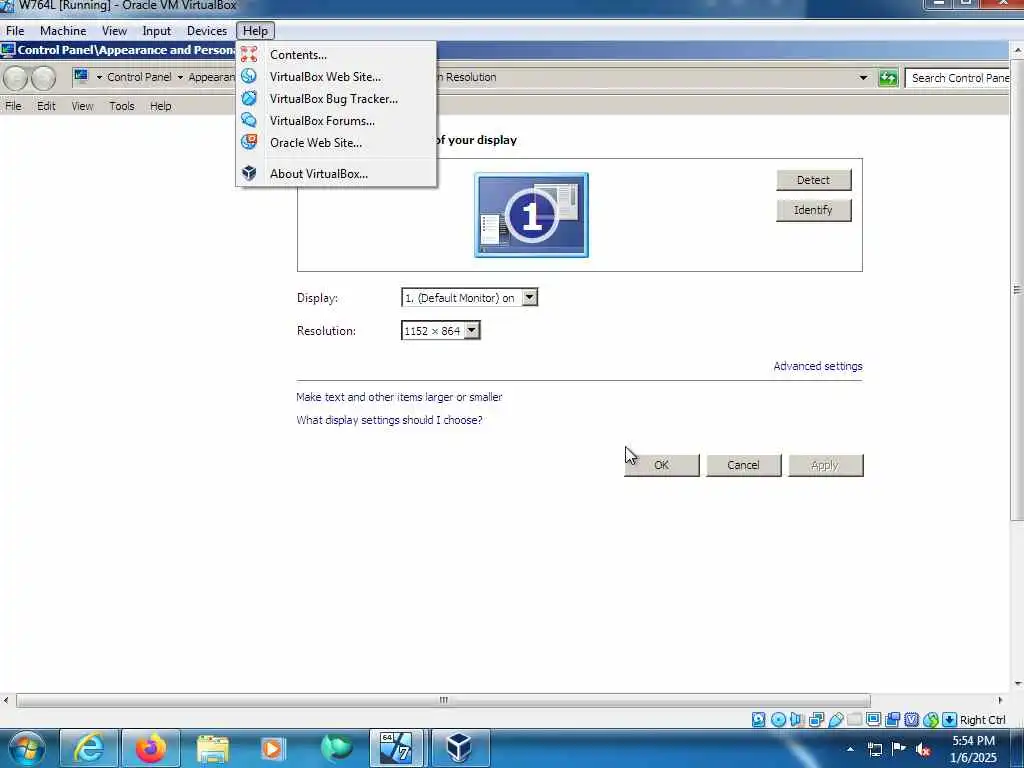Click the Control Panel forward arrow button
This screenshot has width=1024, height=768.
pyautogui.click(x=44, y=78)
